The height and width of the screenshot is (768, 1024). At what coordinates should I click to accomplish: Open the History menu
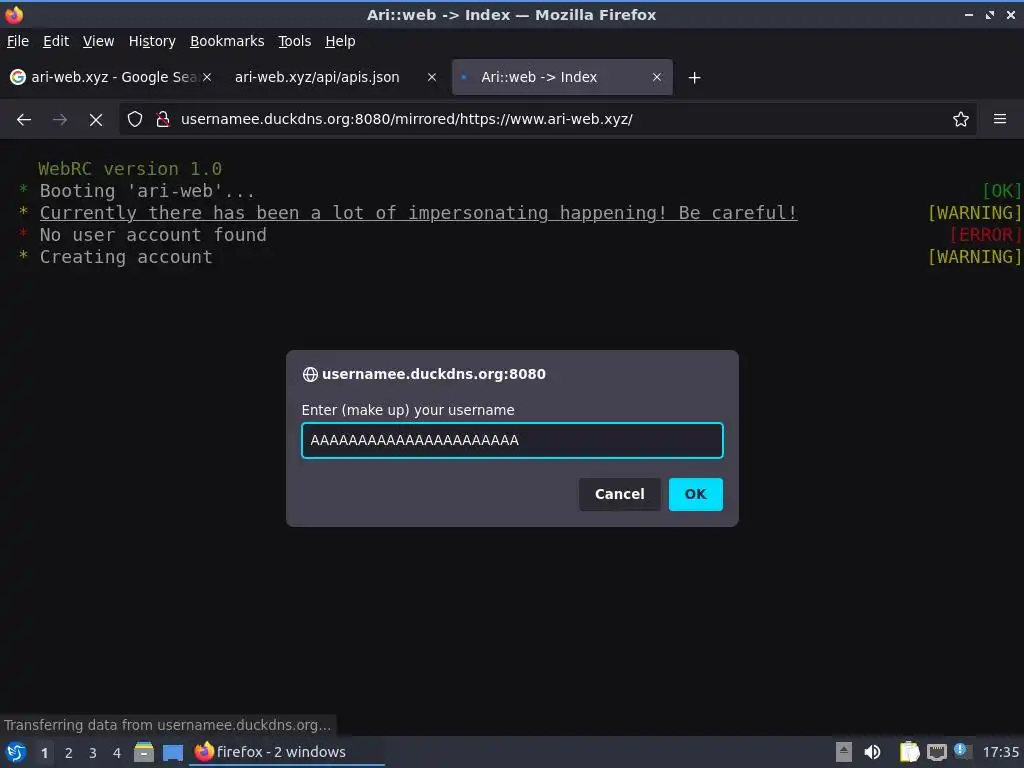(x=152, y=41)
